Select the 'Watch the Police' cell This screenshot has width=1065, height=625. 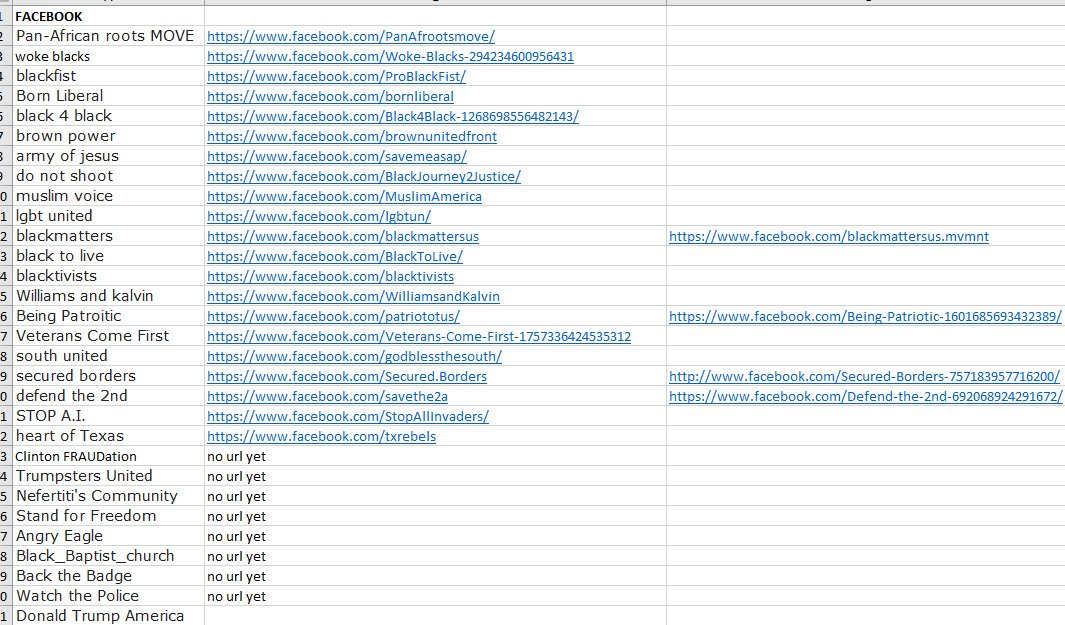coord(108,596)
